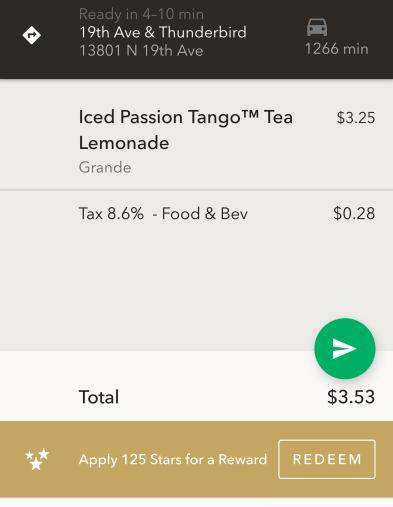The height and width of the screenshot is (507, 393).
Task: Tap the Total label
Action: point(99,397)
